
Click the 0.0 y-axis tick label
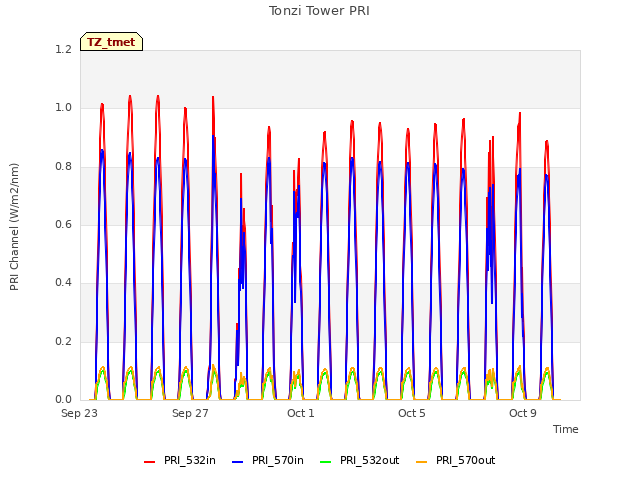point(63,399)
